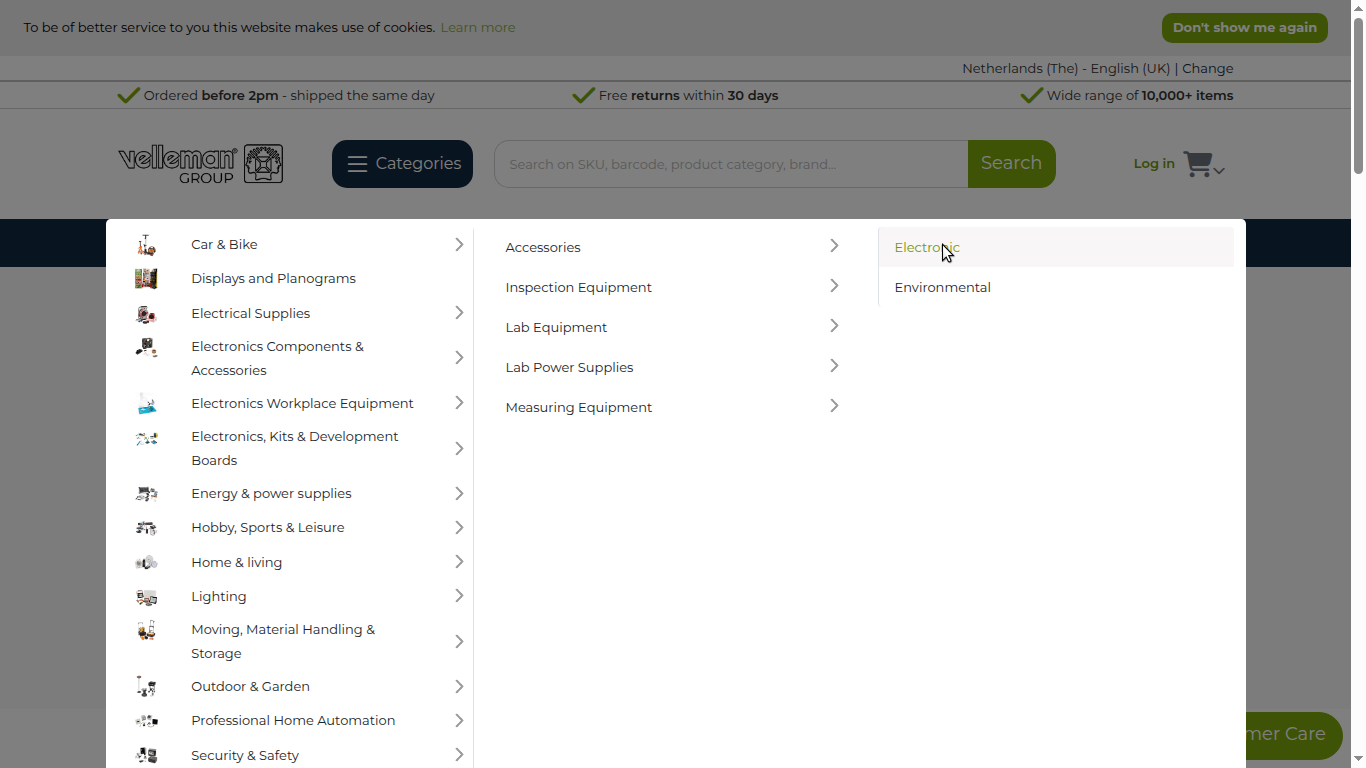1366x768 pixels.
Task: Click the Outdoor & Garden category icon
Action: pos(147,687)
